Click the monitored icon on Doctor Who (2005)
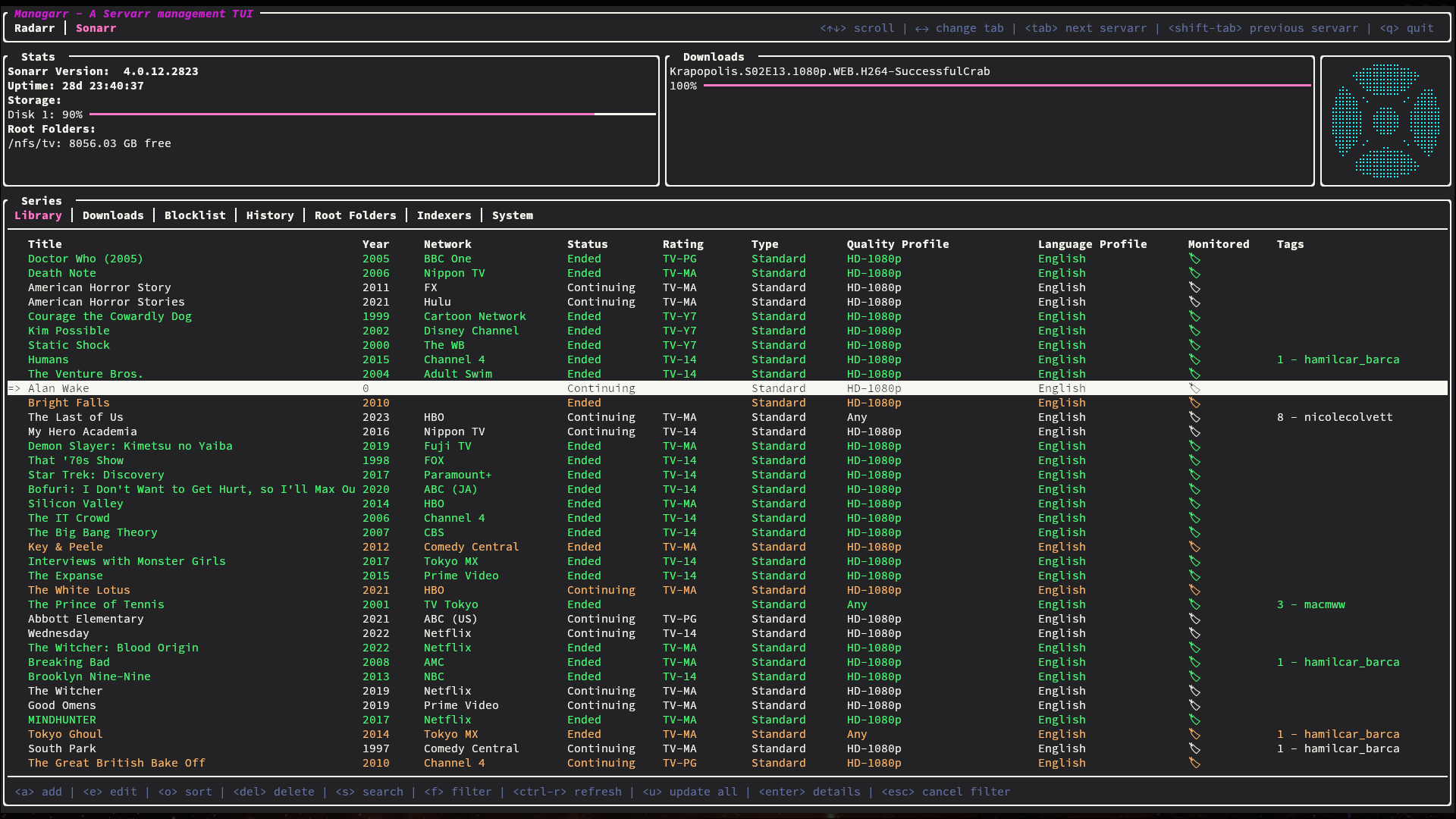The height and width of the screenshot is (819, 1456). click(1195, 259)
